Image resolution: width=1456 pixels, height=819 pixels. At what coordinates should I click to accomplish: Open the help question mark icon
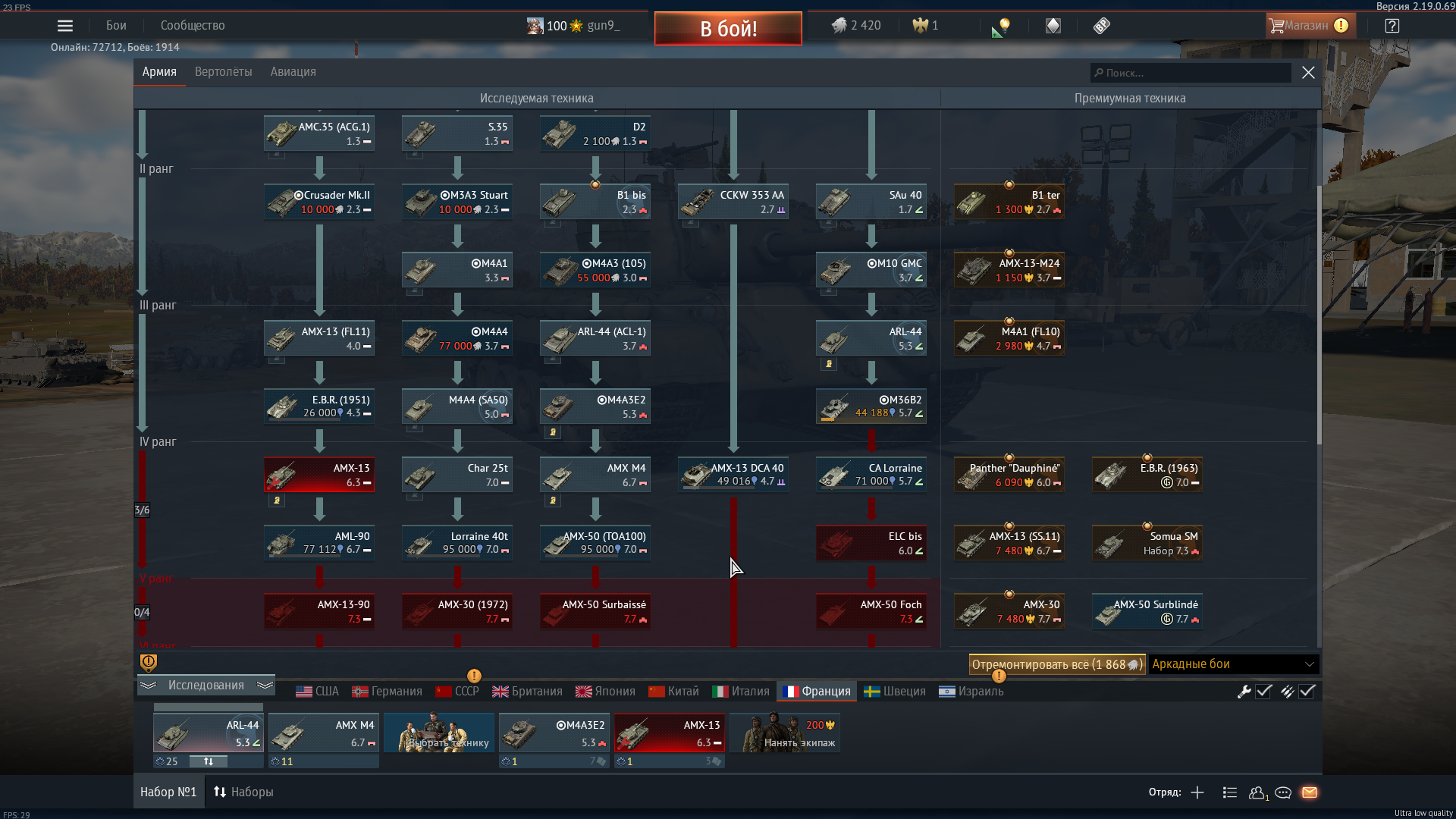(x=1392, y=26)
